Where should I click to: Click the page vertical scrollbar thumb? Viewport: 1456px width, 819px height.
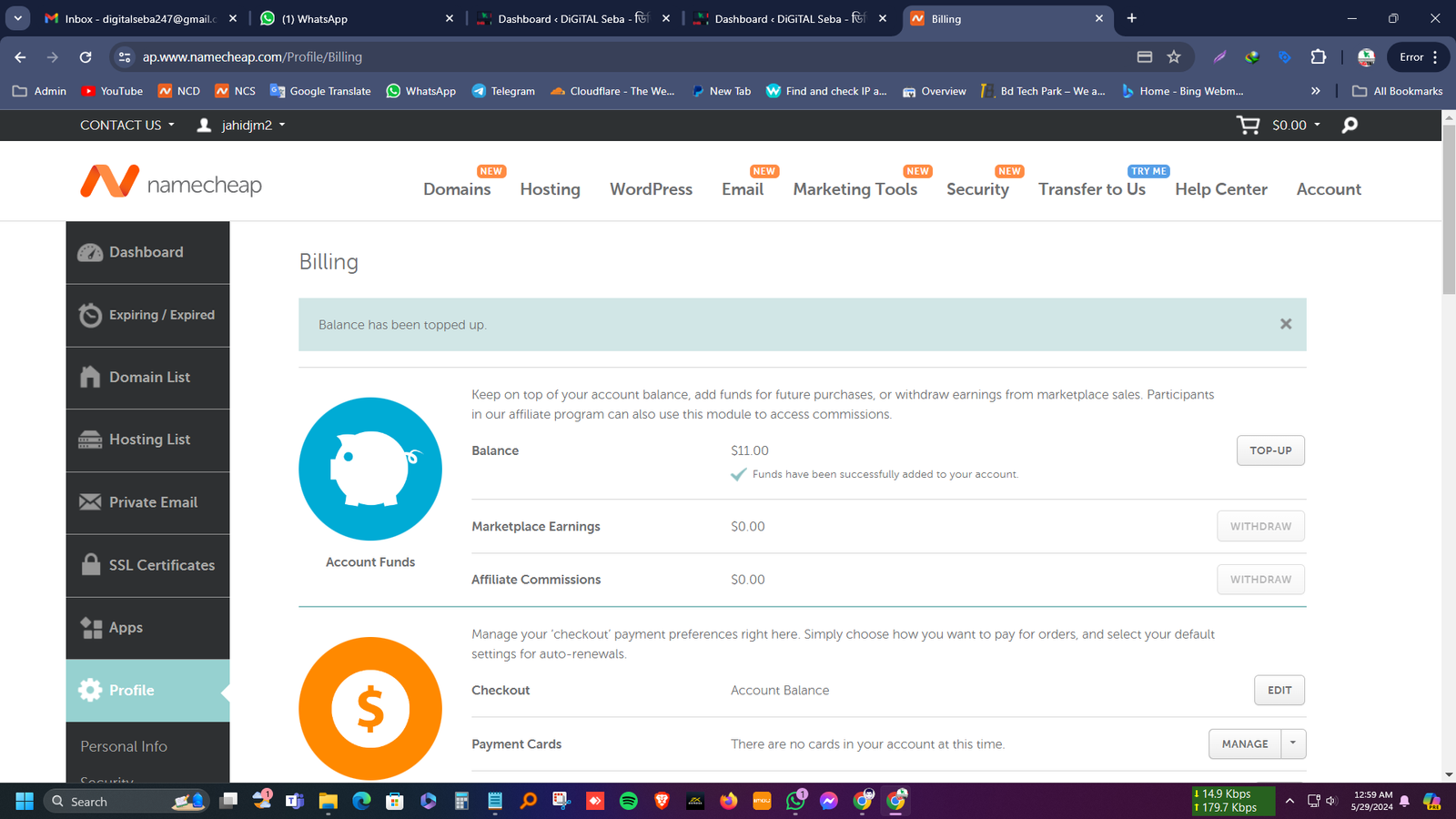coord(1449,207)
